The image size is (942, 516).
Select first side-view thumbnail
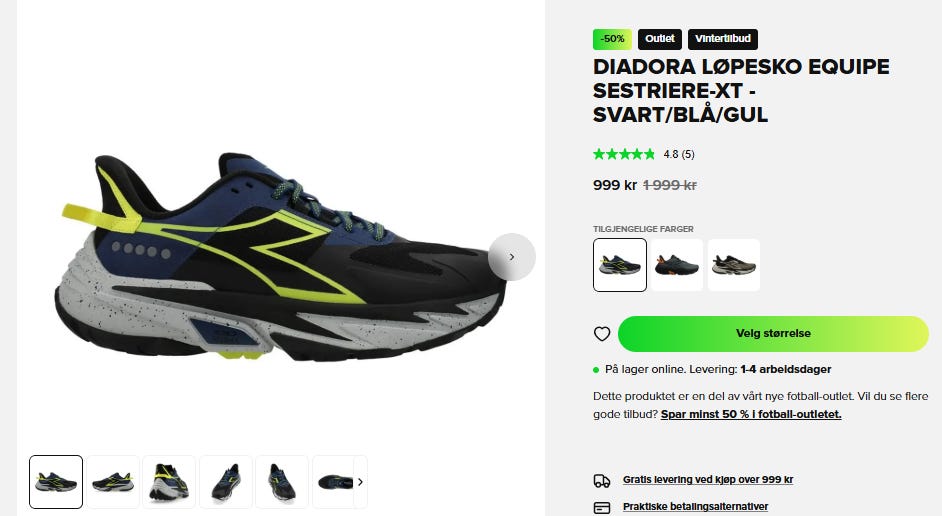coord(56,482)
